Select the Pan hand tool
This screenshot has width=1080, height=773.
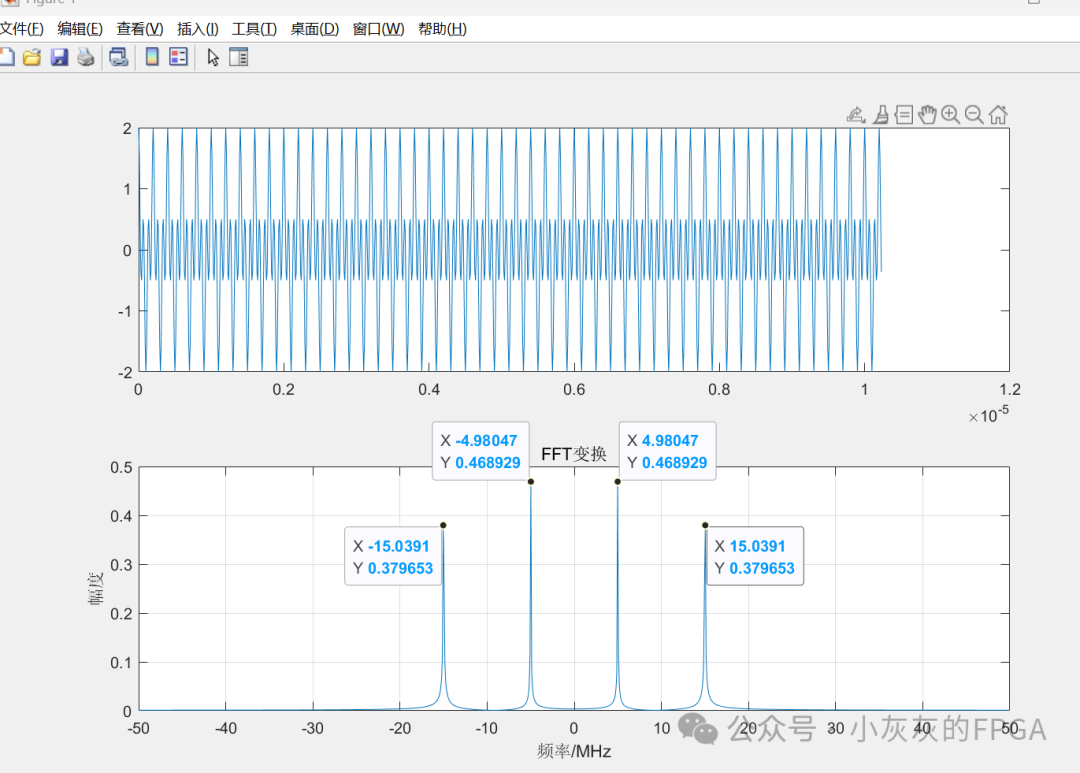click(x=927, y=114)
